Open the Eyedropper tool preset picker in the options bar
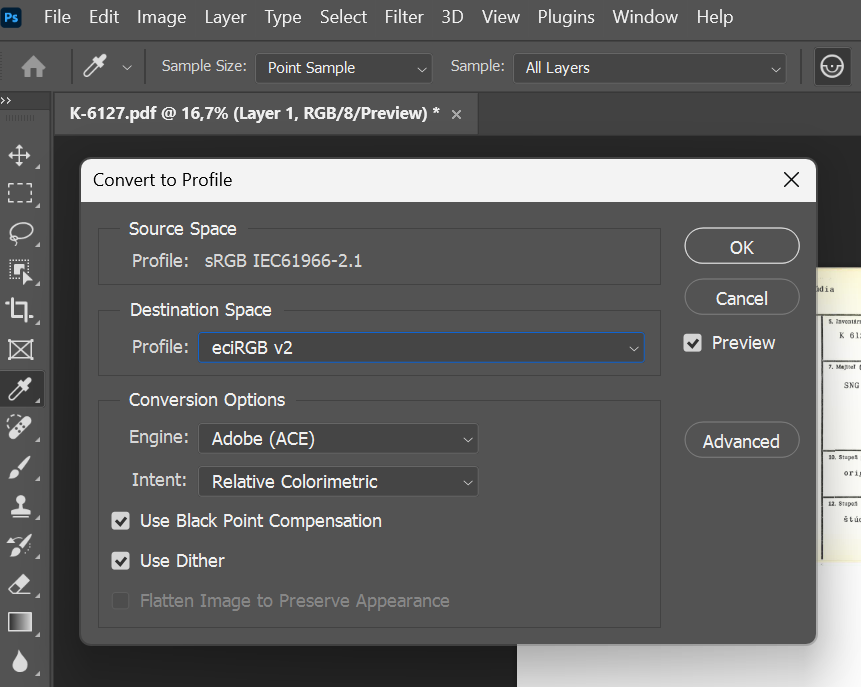This screenshot has width=861, height=687. [x=127, y=68]
